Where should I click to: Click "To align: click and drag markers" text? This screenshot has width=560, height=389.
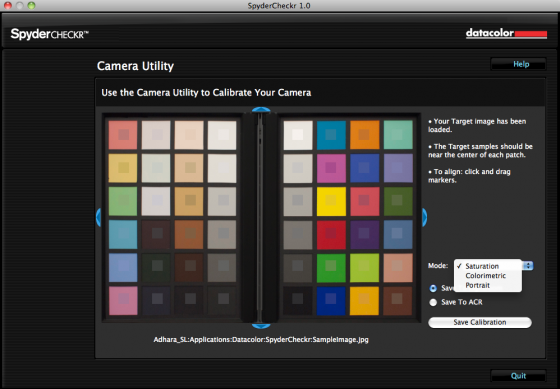click(470, 176)
